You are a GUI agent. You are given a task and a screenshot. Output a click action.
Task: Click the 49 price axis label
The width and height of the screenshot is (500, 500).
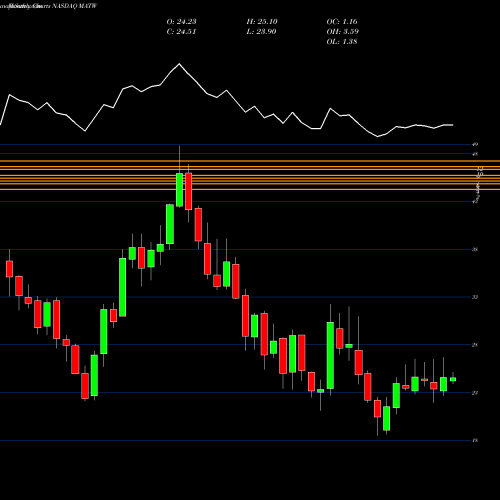(475, 144)
